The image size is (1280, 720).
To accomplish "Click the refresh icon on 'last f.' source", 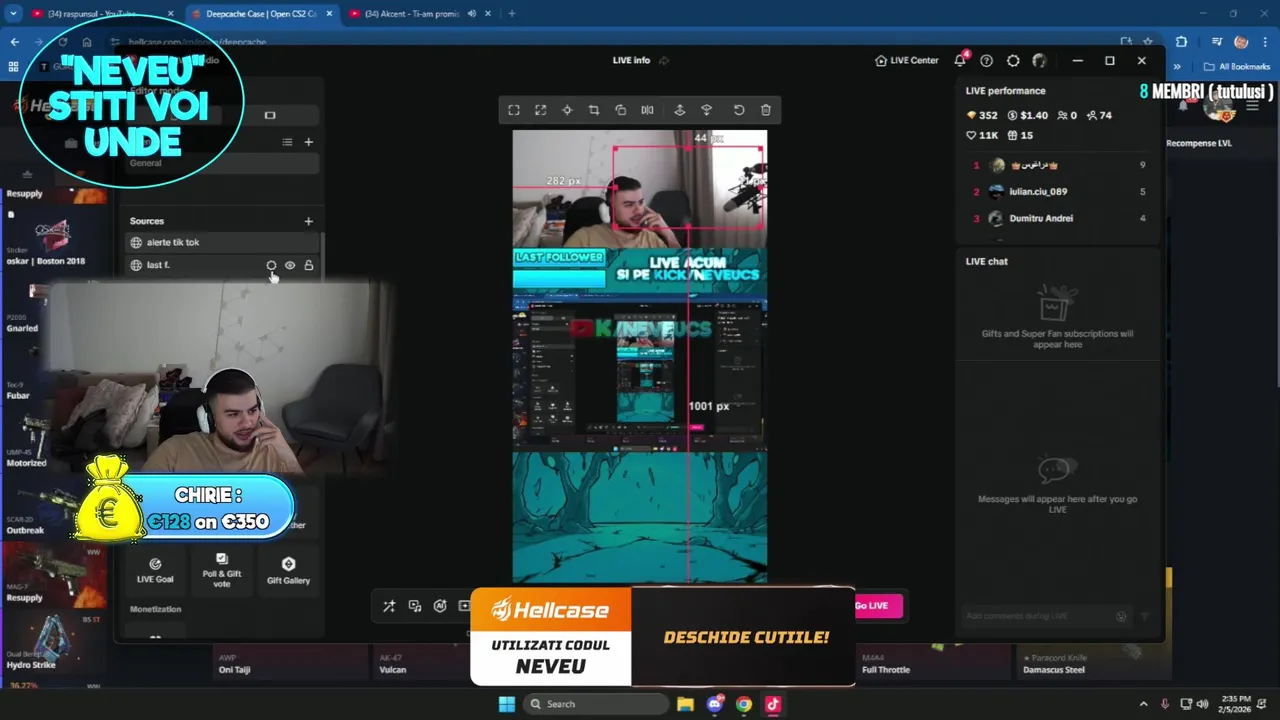I will 271,265.
